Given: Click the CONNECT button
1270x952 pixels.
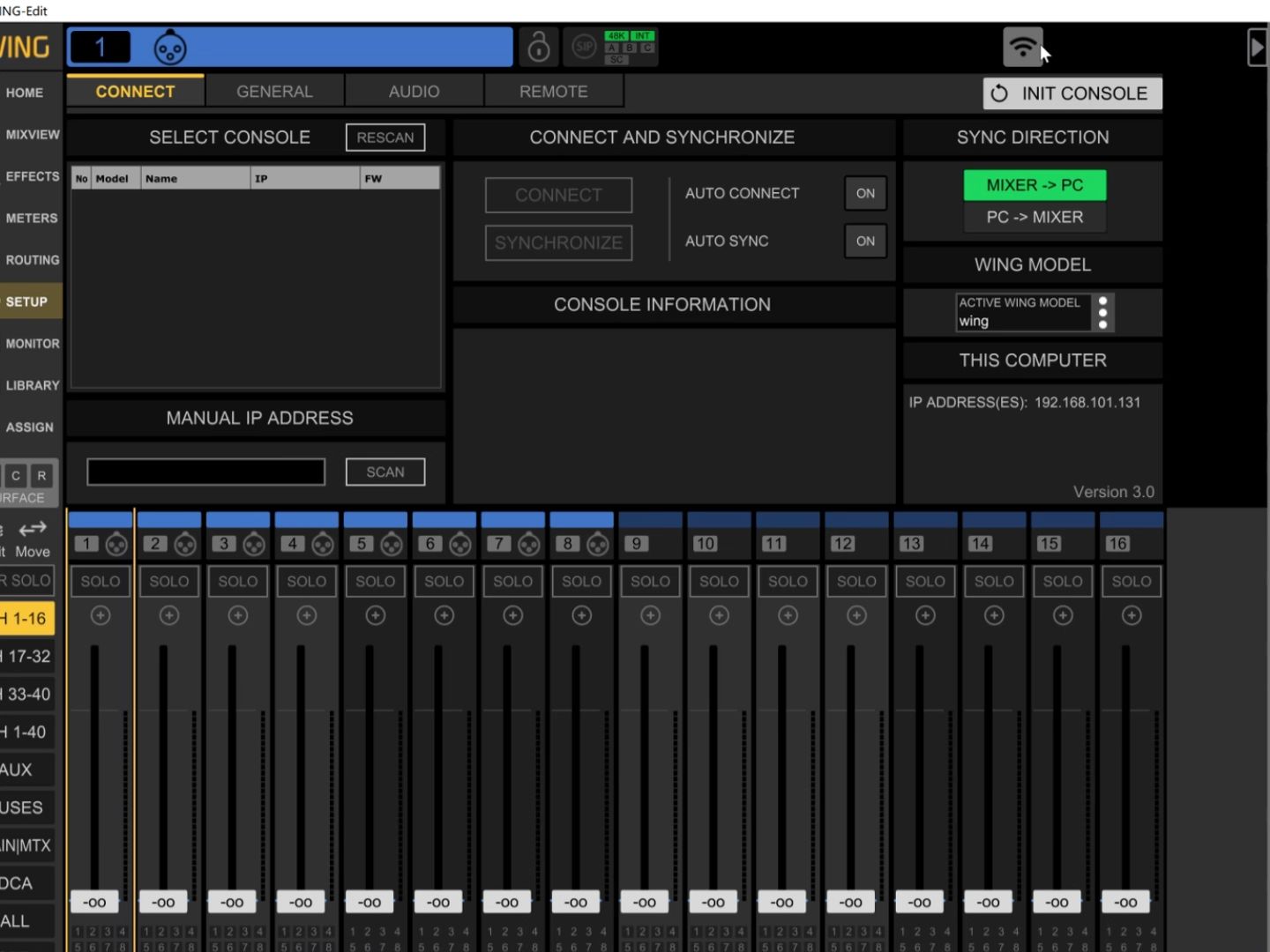Looking at the screenshot, I should tap(558, 195).
